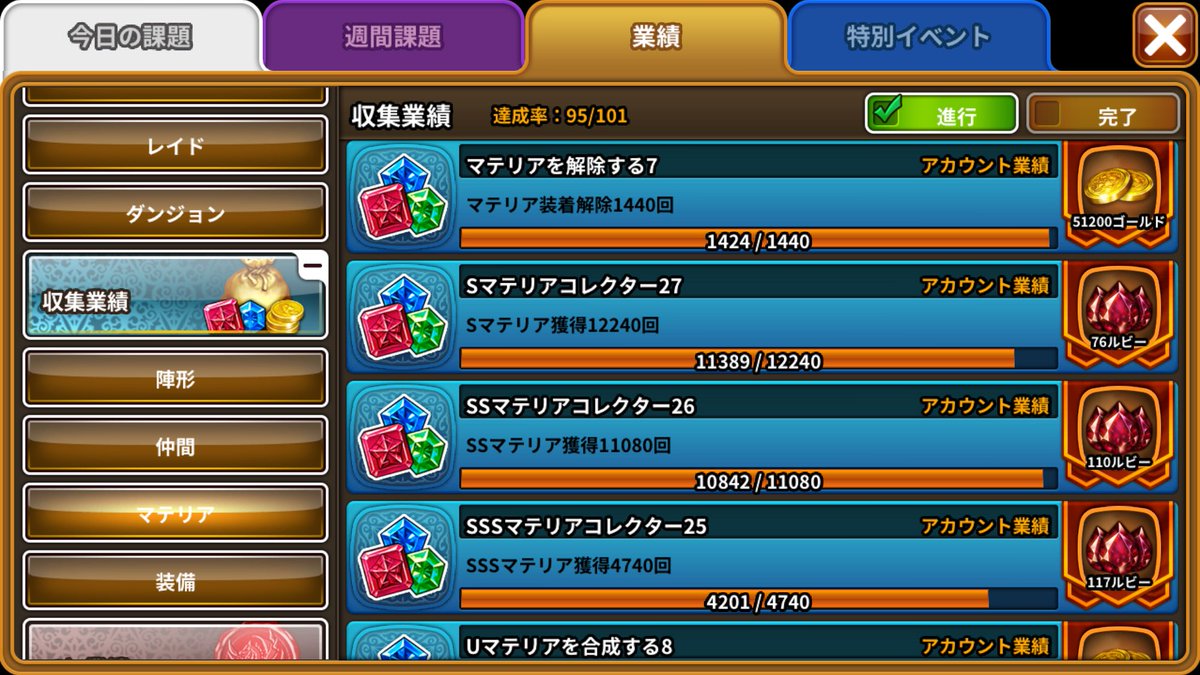
Task: Open the 週間課題 tab
Action: click(393, 38)
